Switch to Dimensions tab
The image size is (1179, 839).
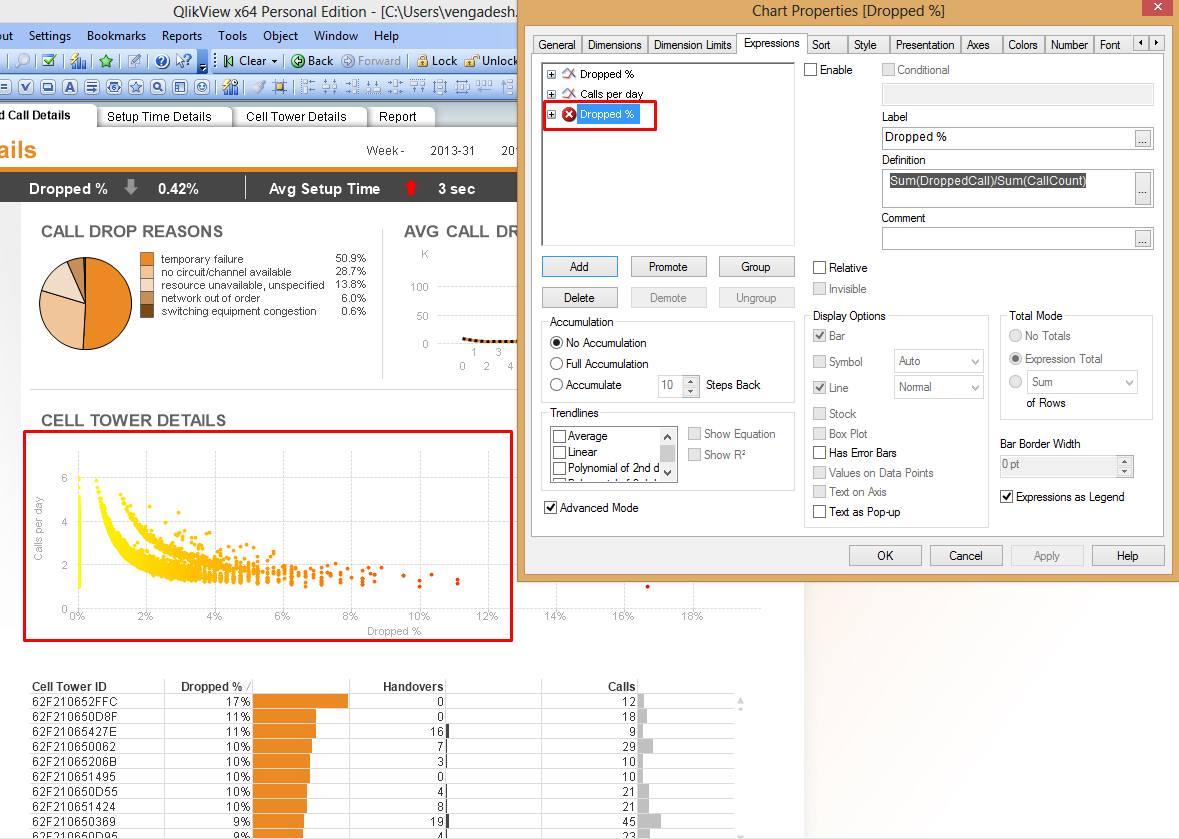point(614,45)
